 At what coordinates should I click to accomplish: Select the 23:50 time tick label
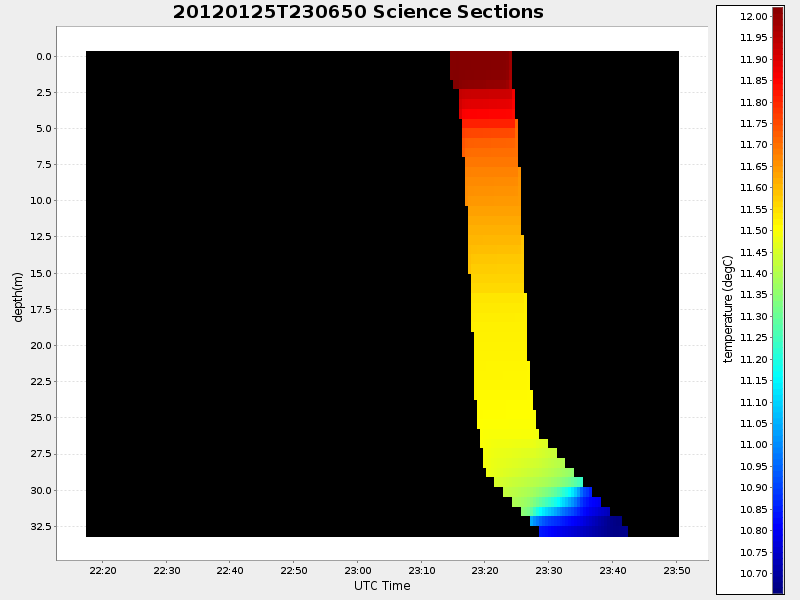pyautogui.click(x=676, y=570)
